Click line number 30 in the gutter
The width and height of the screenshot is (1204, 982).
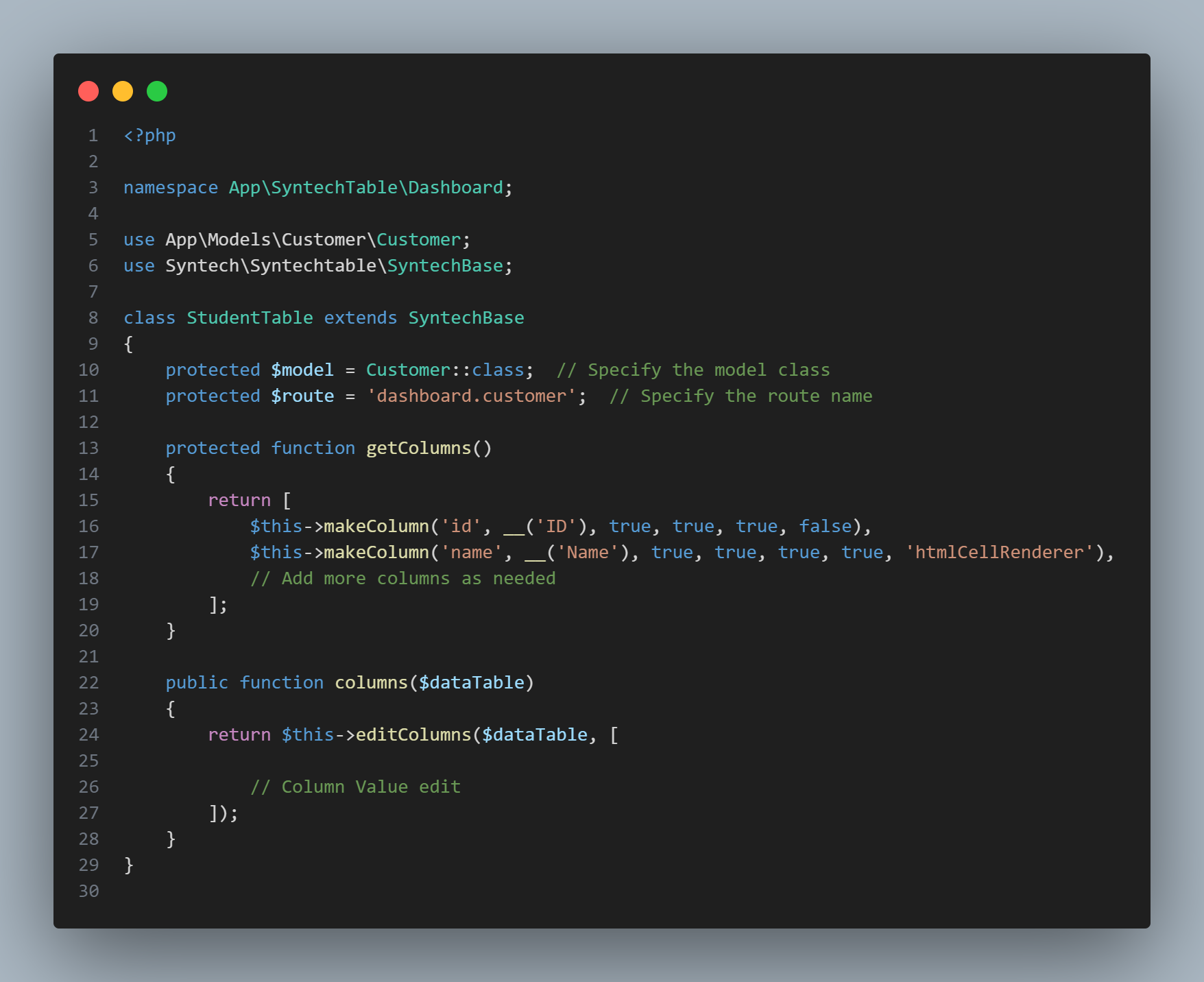tap(88, 891)
